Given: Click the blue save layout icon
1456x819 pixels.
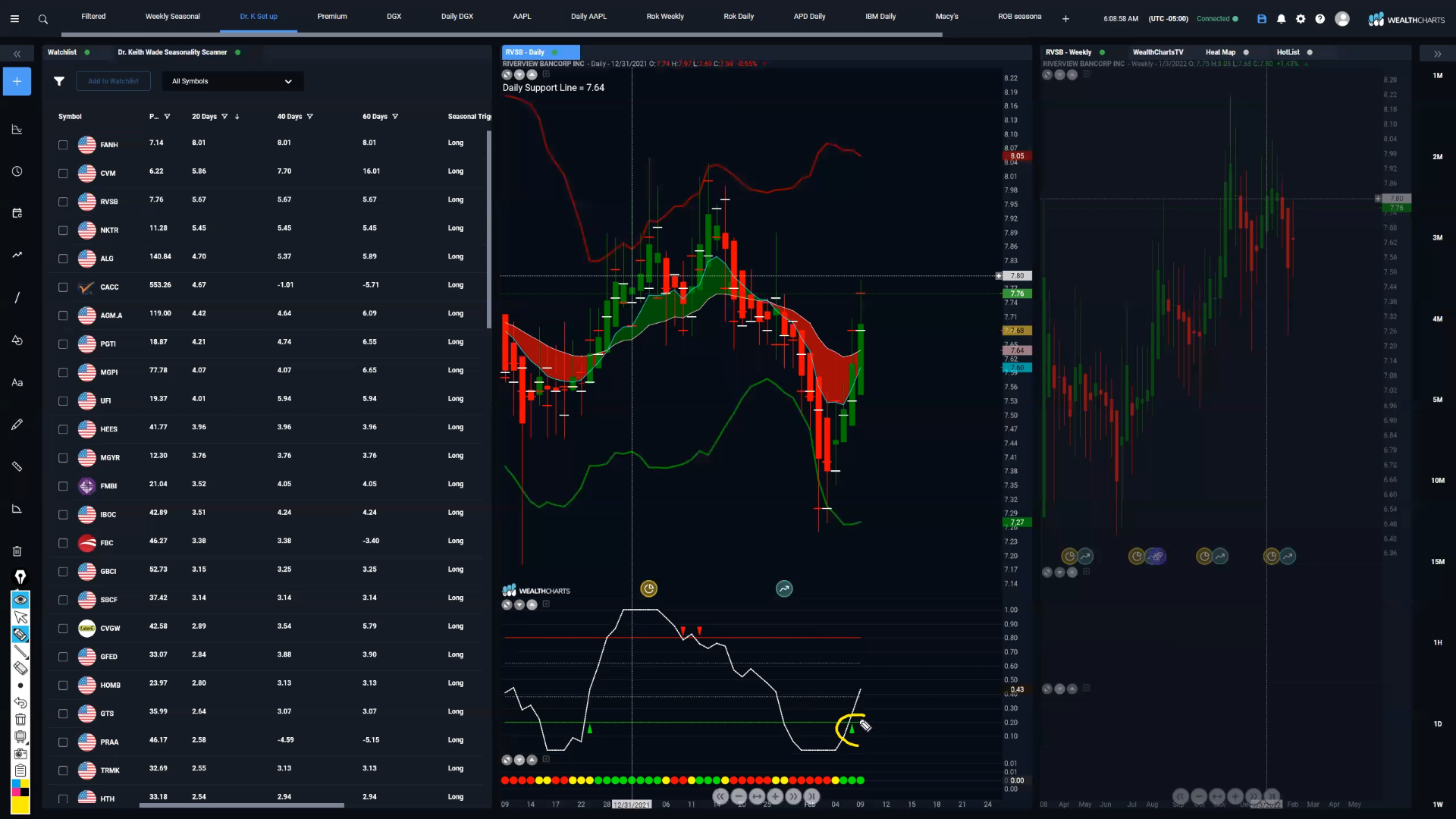Looking at the screenshot, I should pos(1262,19).
